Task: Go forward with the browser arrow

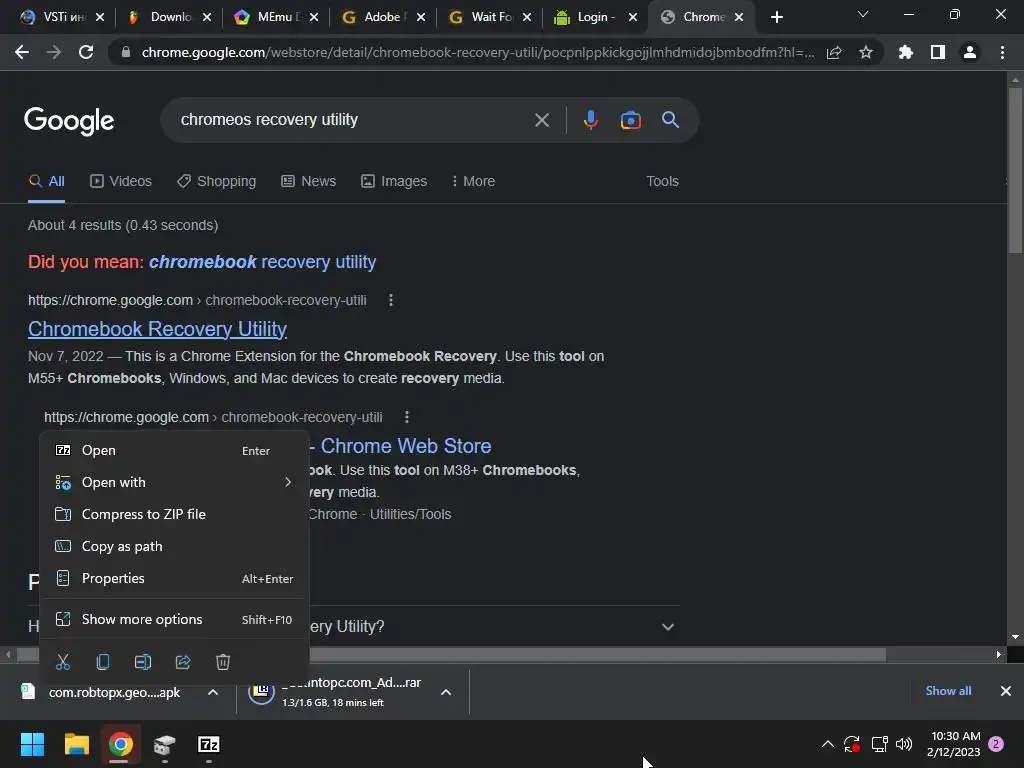Action: pyautogui.click(x=54, y=52)
